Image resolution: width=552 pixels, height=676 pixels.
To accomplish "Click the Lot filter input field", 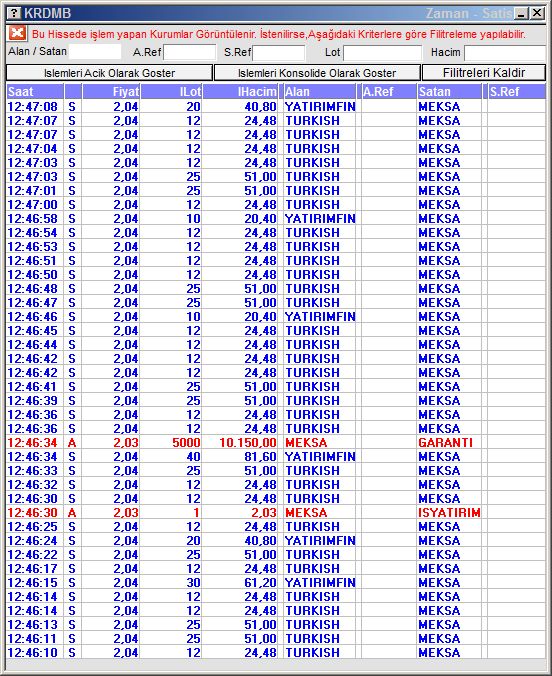I will (383, 53).
